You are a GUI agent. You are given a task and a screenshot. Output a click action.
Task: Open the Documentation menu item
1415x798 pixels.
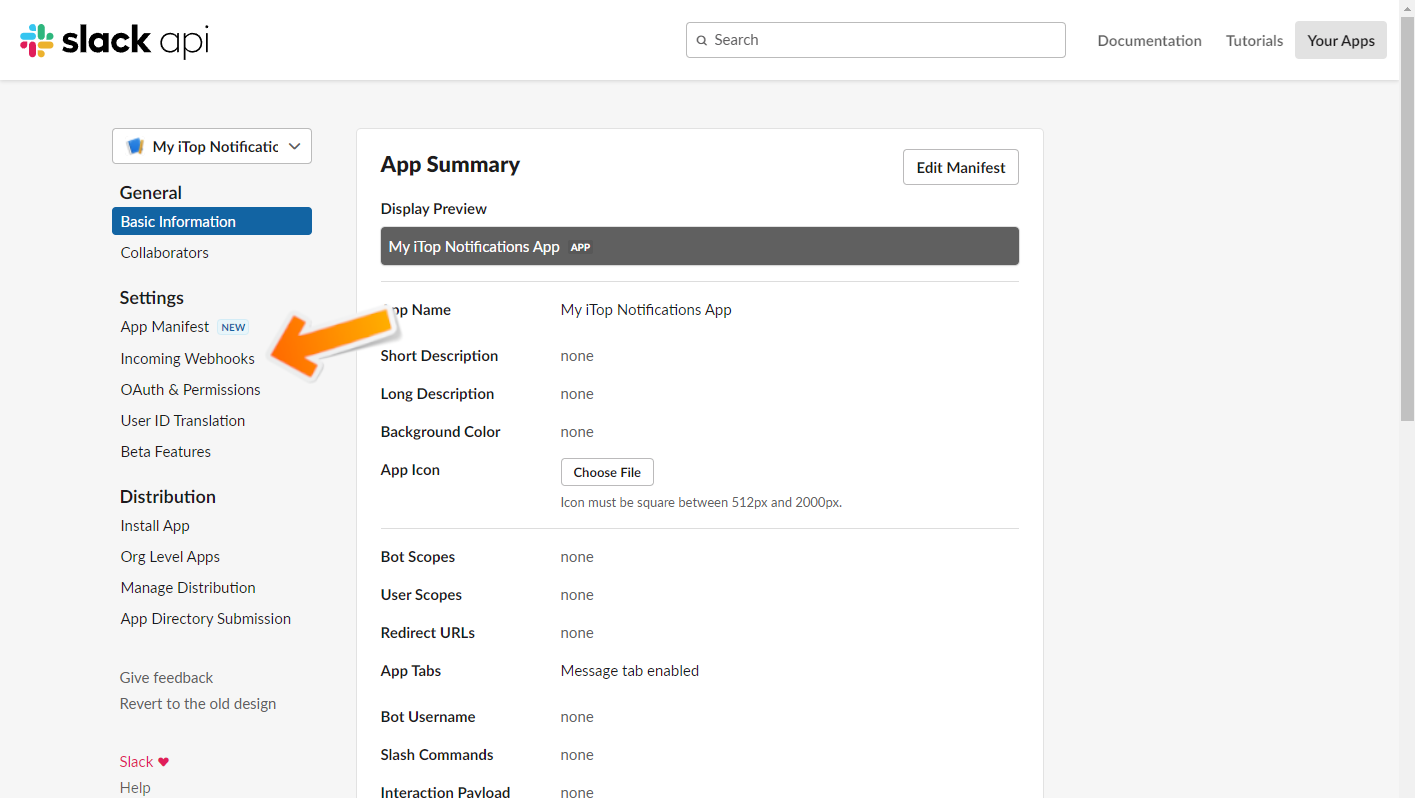(x=1149, y=40)
